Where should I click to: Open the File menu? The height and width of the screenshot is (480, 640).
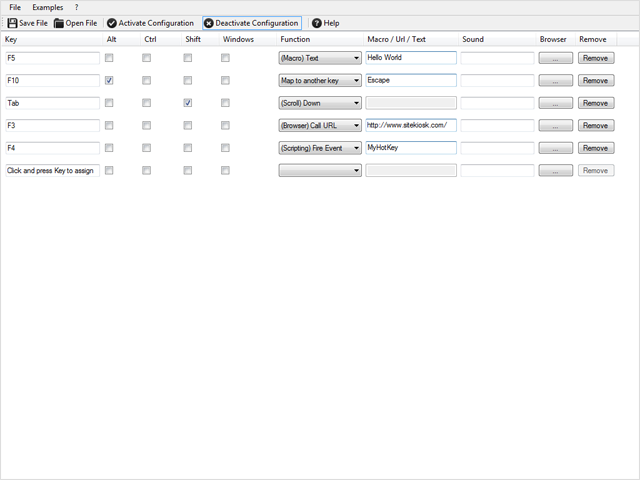point(15,7)
